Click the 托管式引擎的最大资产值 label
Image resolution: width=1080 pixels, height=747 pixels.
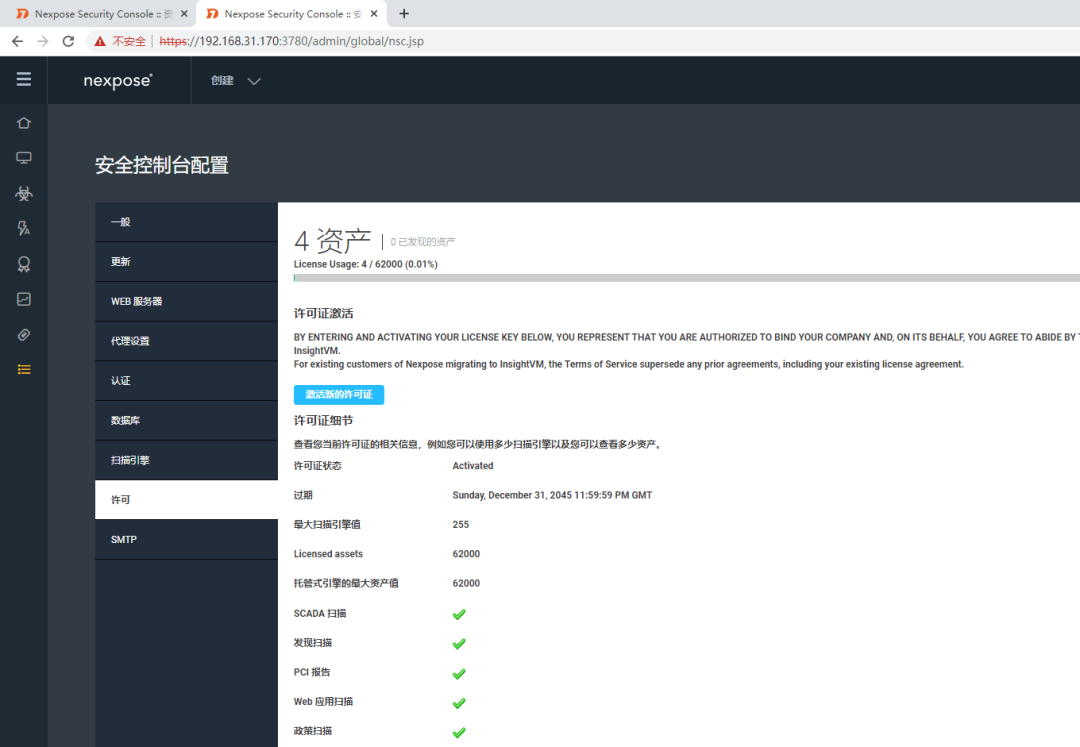click(346, 583)
